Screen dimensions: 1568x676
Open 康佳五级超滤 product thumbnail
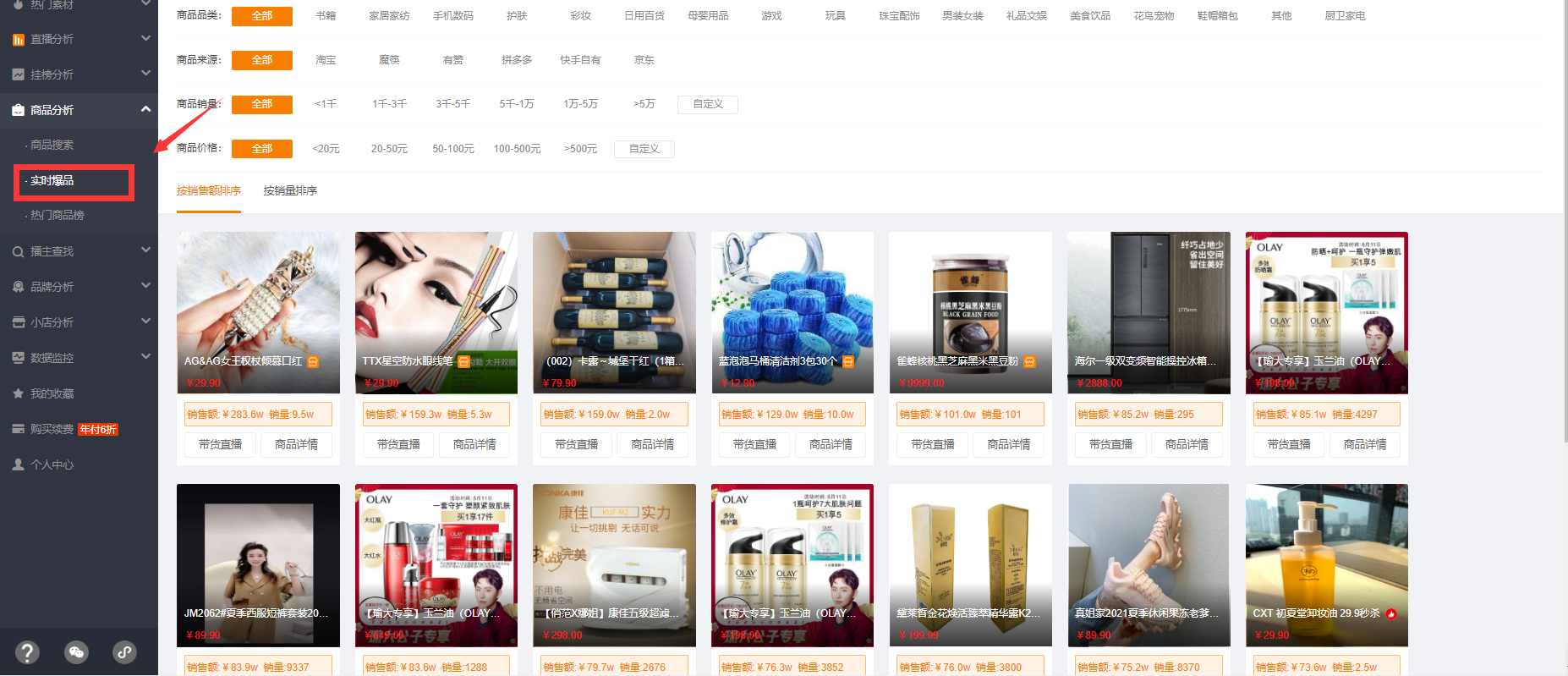(x=614, y=565)
